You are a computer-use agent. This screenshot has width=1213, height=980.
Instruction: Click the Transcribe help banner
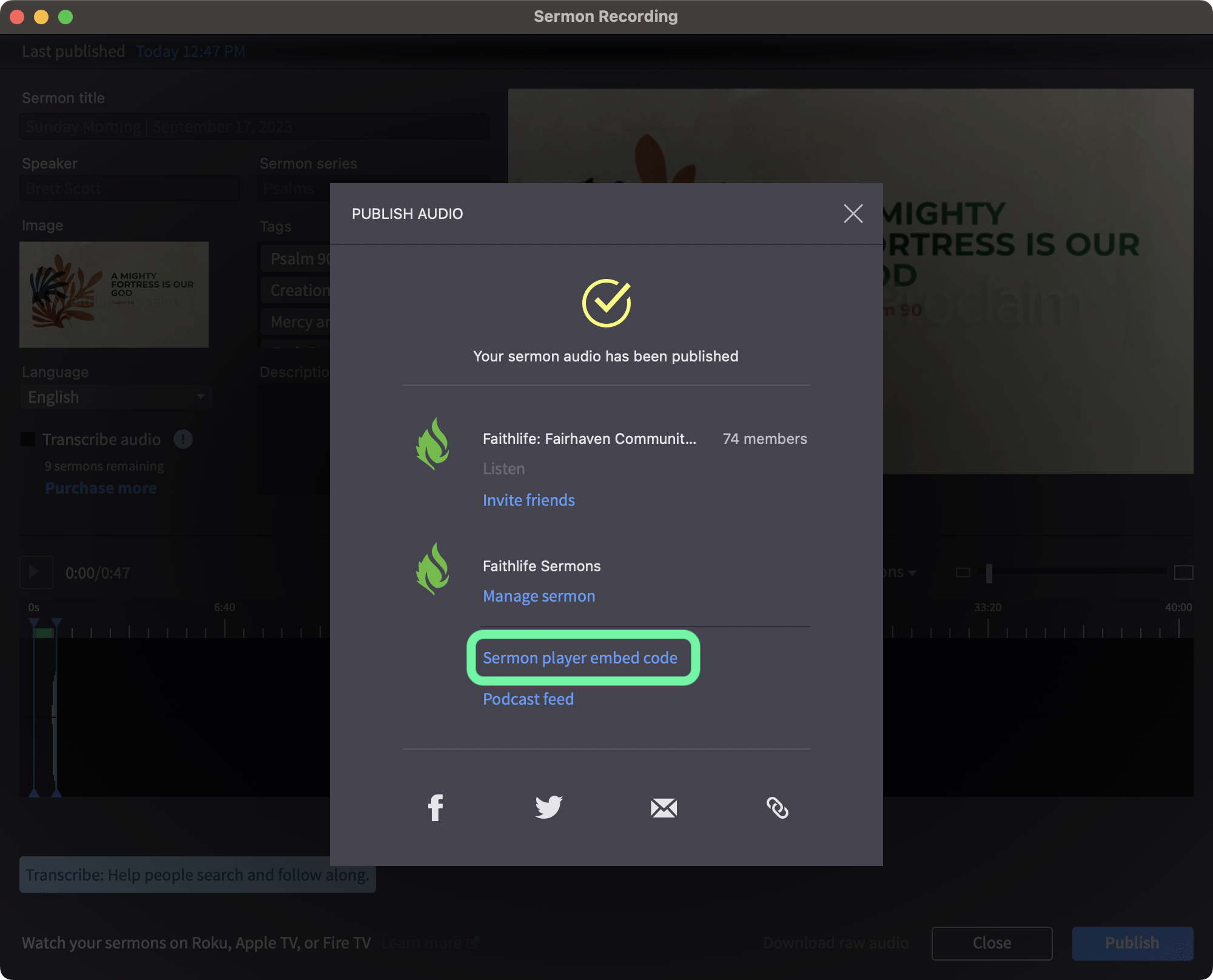coord(198,874)
